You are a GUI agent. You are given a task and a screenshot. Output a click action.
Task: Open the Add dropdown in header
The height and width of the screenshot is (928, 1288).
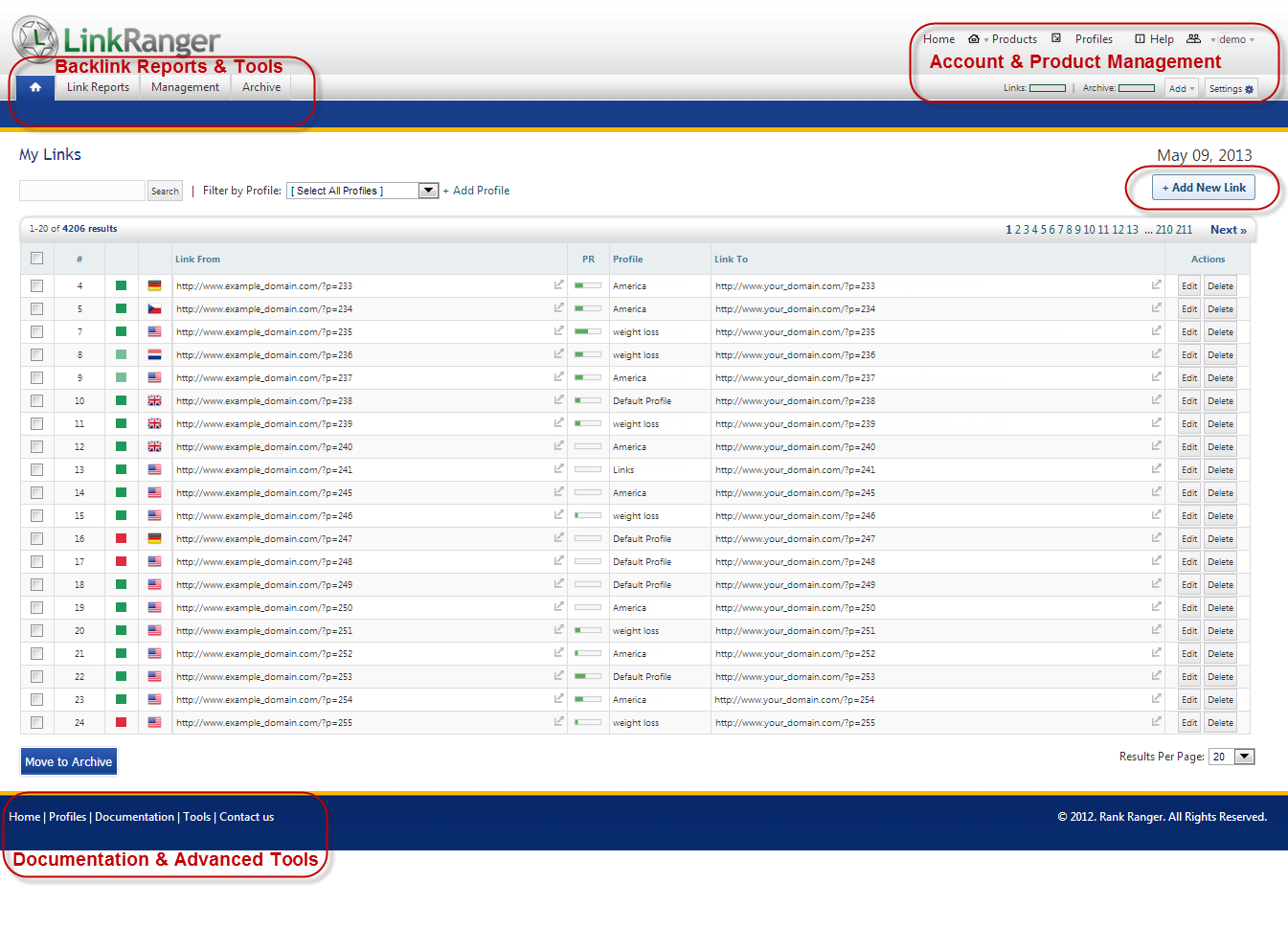pos(1182,89)
